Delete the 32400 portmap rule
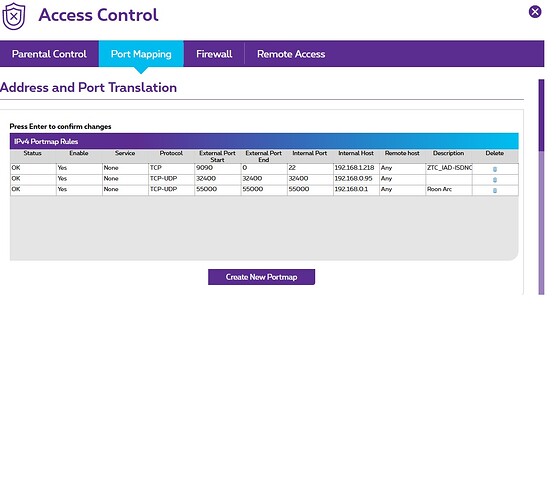The height and width of the screenshot is (500, 556). tap(495, 180)
